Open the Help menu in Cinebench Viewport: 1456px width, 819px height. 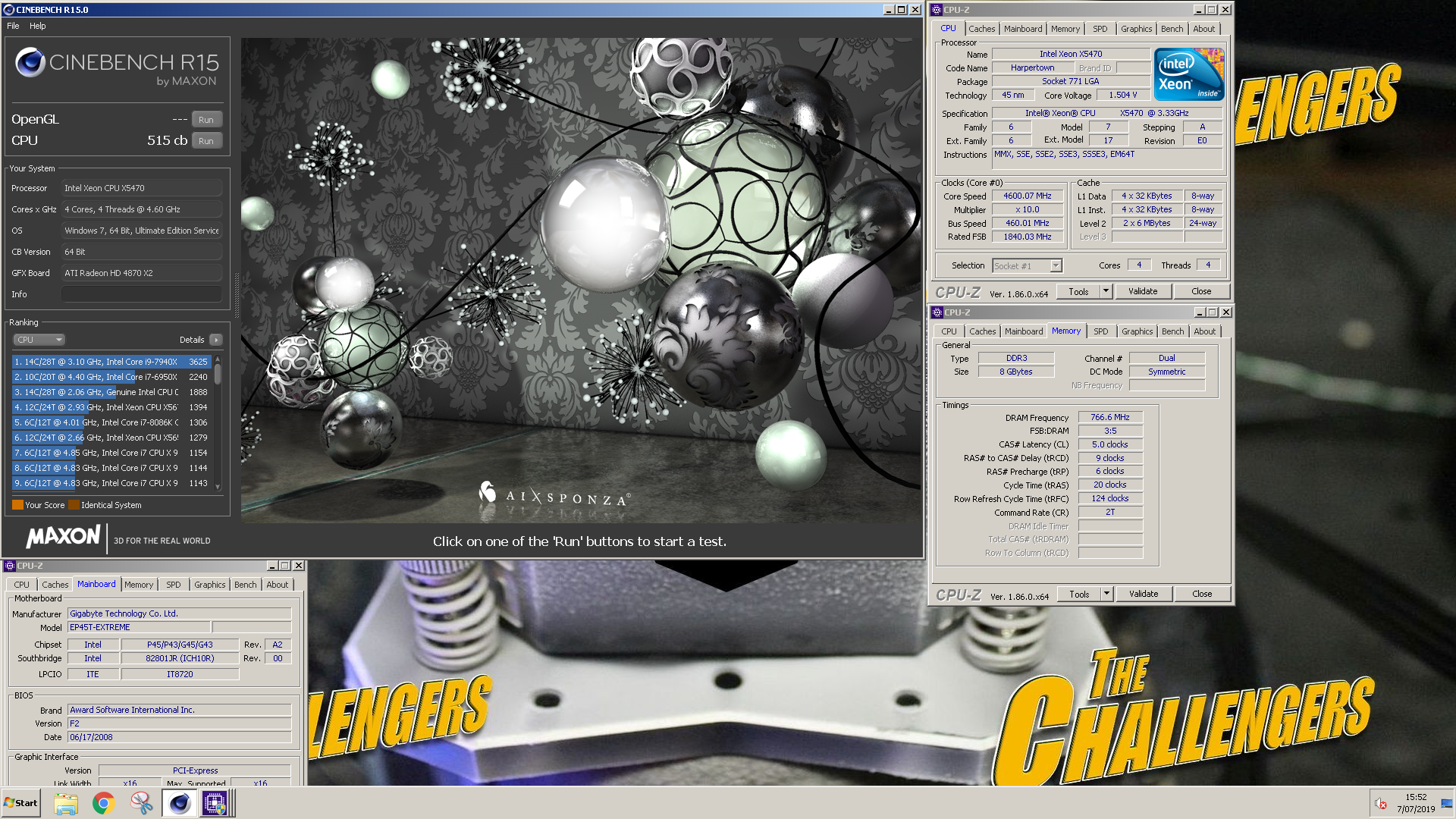(38, 26)
